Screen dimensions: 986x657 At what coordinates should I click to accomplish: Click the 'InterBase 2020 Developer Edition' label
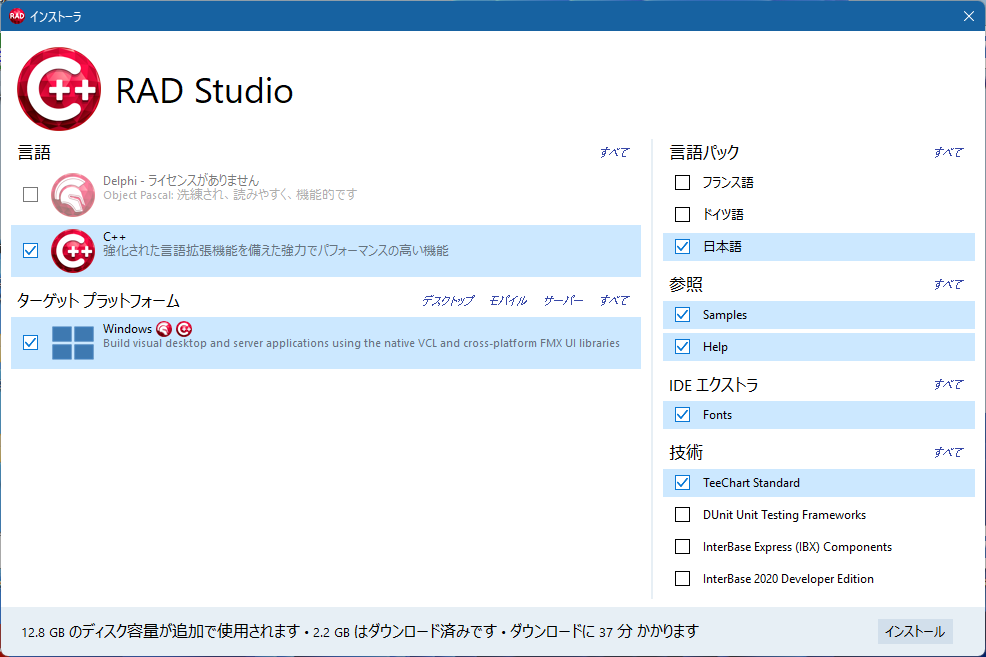click(x=788, y=578)
